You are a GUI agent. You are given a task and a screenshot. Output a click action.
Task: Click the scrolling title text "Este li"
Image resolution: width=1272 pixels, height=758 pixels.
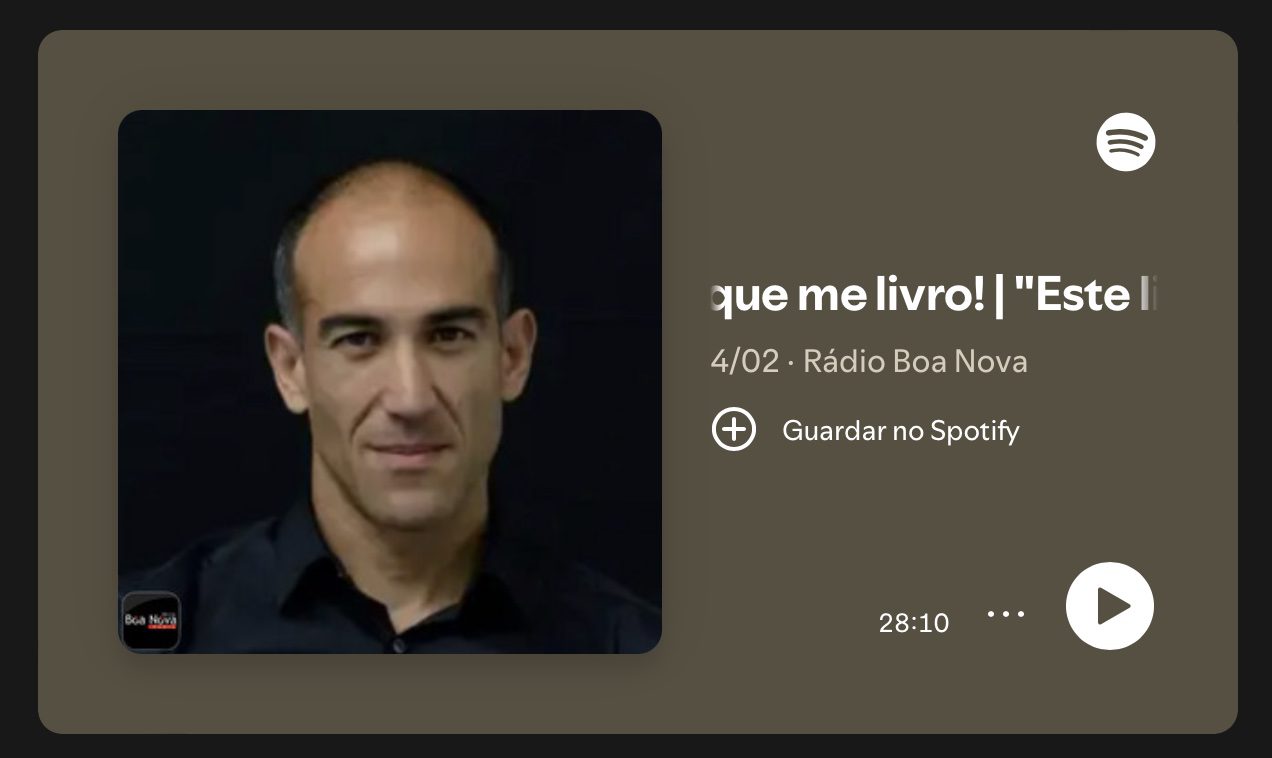(1085, 297)
